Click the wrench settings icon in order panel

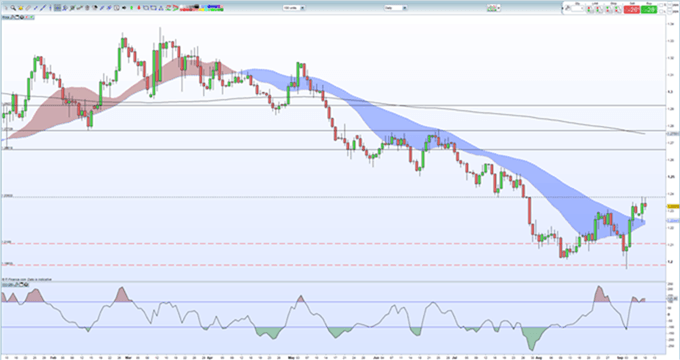pos(568,8)
